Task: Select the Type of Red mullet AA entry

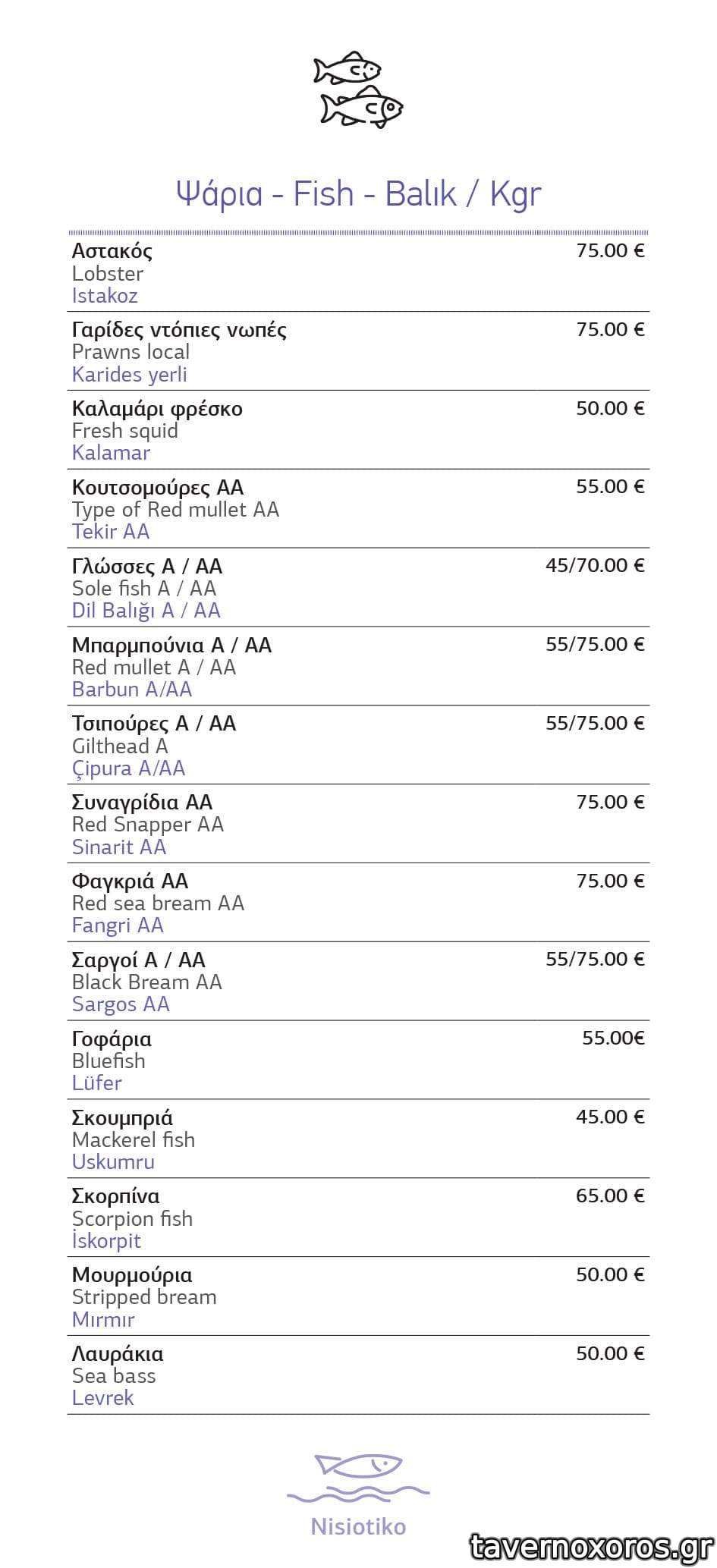Action: click(x=175, y=510)
